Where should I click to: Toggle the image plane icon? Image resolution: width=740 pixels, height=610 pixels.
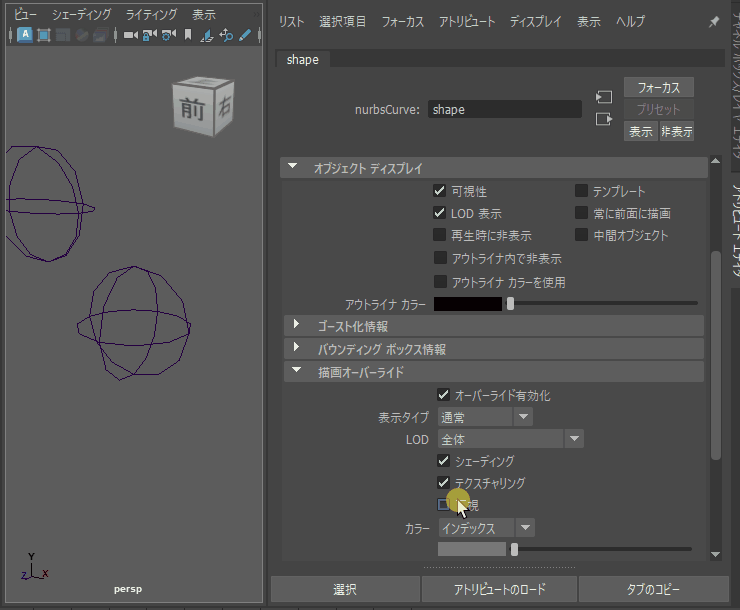(x=206, y=36)
